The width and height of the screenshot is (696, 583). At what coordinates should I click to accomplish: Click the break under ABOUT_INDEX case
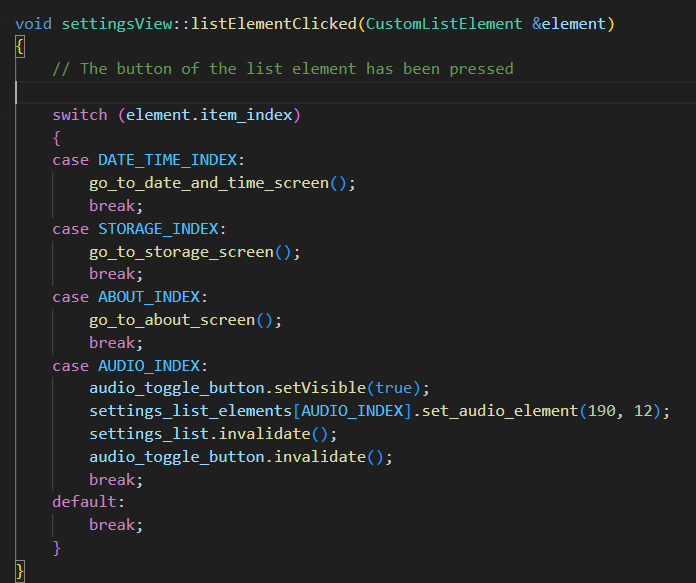pos(112,343)
